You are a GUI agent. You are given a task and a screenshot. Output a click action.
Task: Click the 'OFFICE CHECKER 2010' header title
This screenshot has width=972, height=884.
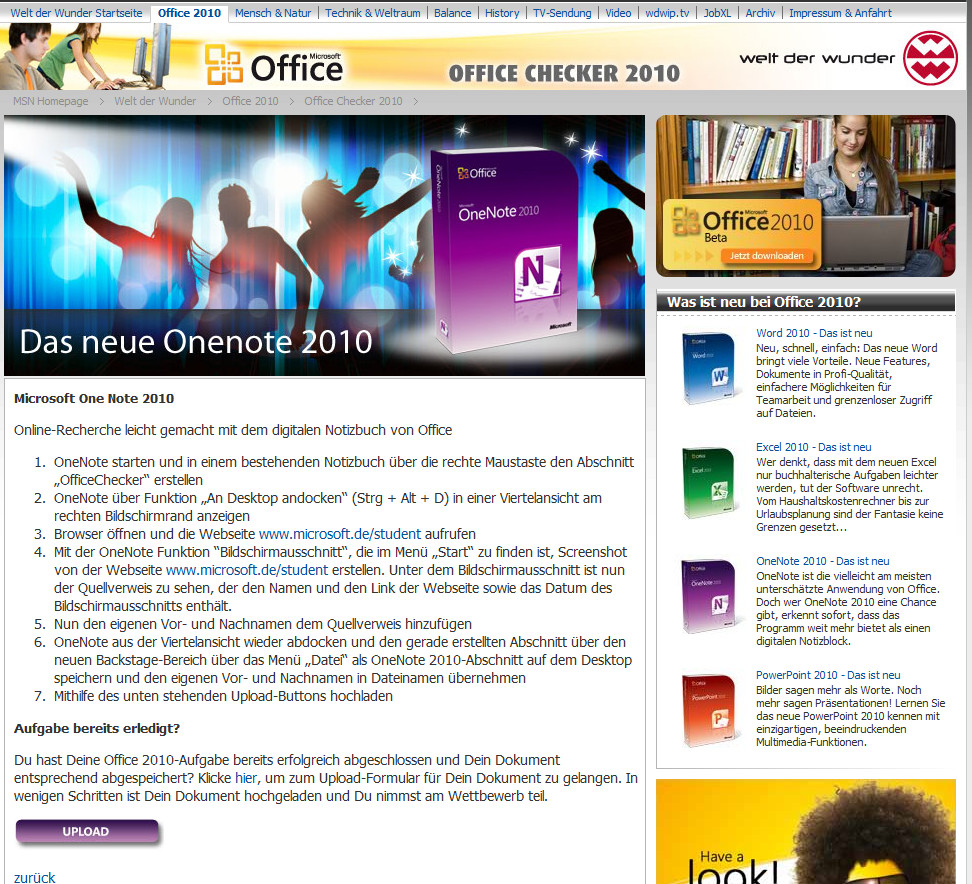(564, 74)
